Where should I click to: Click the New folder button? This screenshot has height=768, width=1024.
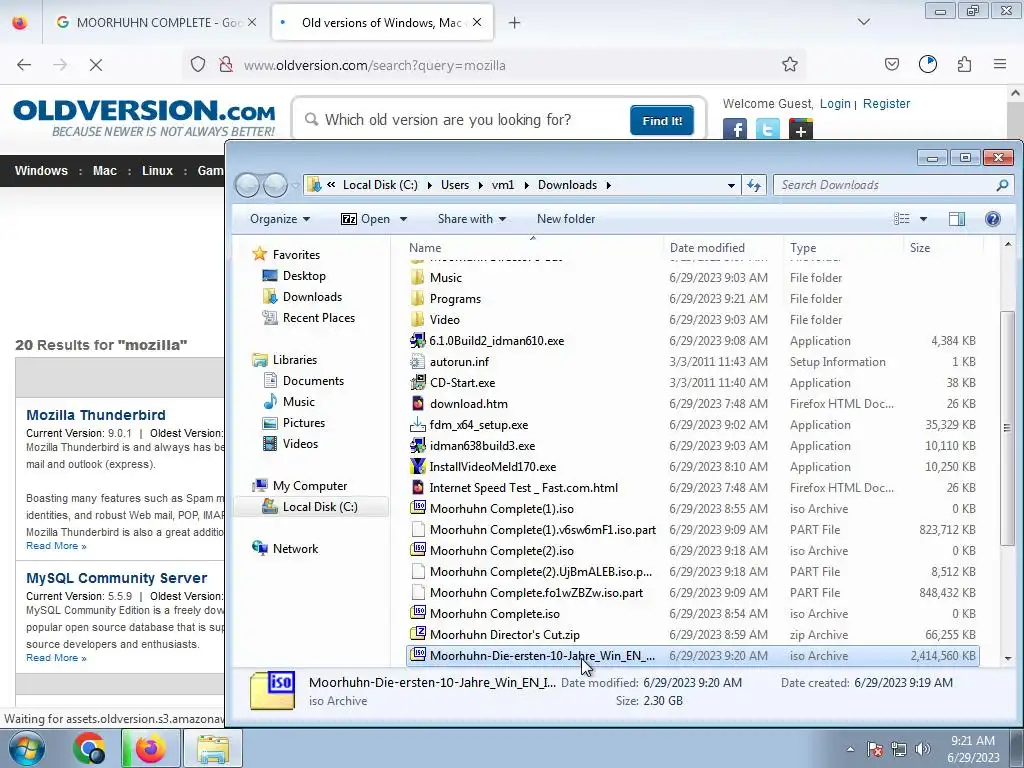(566, 219)
